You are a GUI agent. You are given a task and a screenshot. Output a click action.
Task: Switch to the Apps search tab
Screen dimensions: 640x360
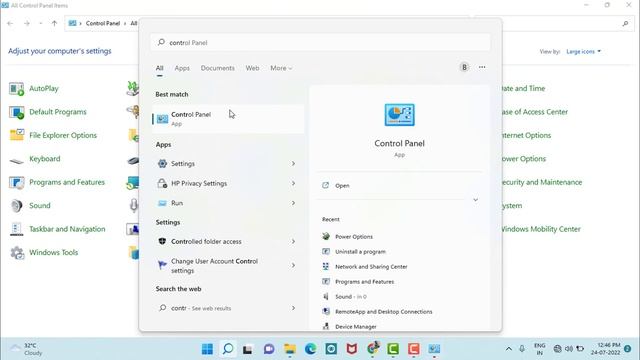click(x=182, y=68)
